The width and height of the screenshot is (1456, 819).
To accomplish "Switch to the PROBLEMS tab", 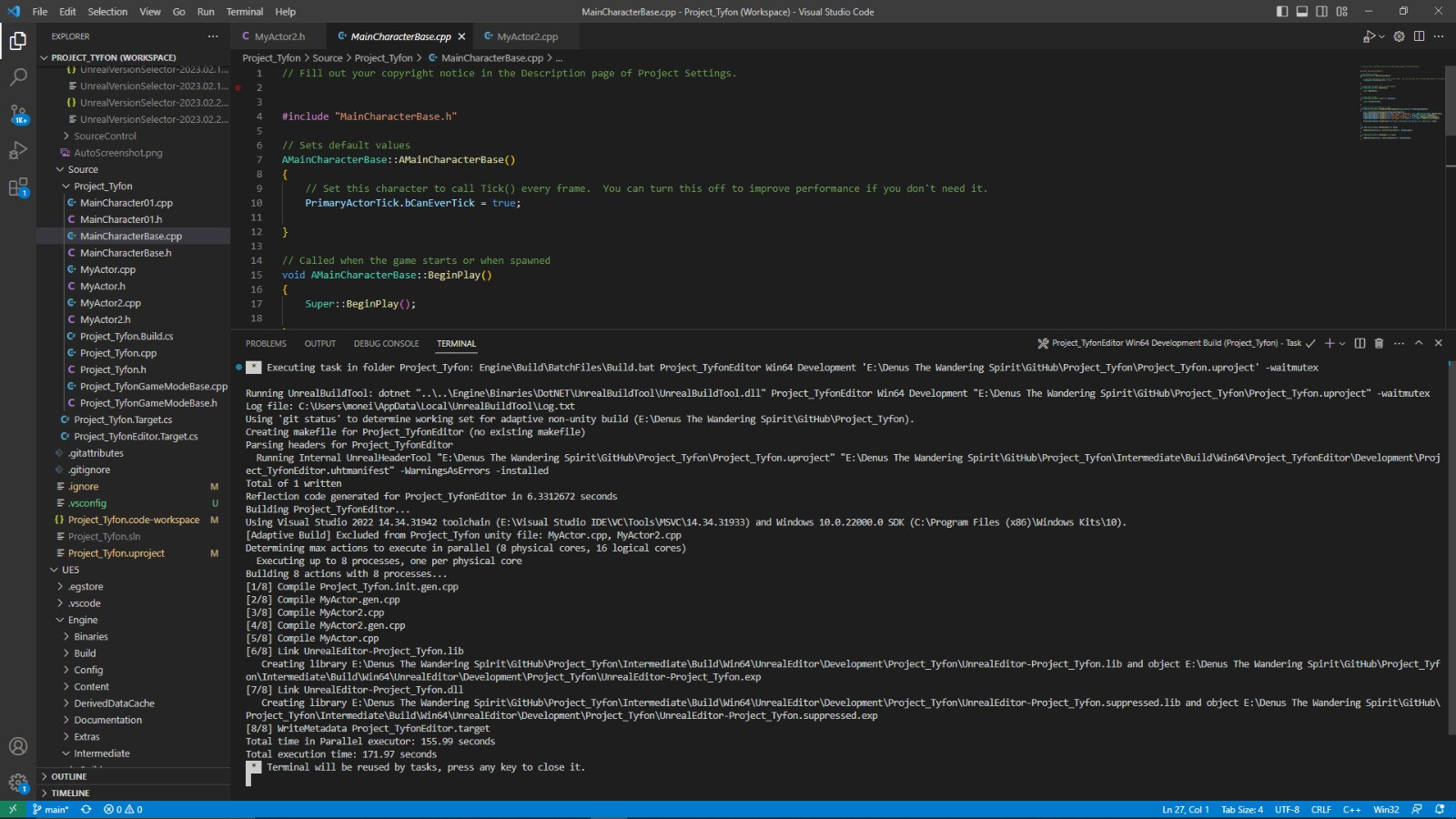I will point(266,344).
